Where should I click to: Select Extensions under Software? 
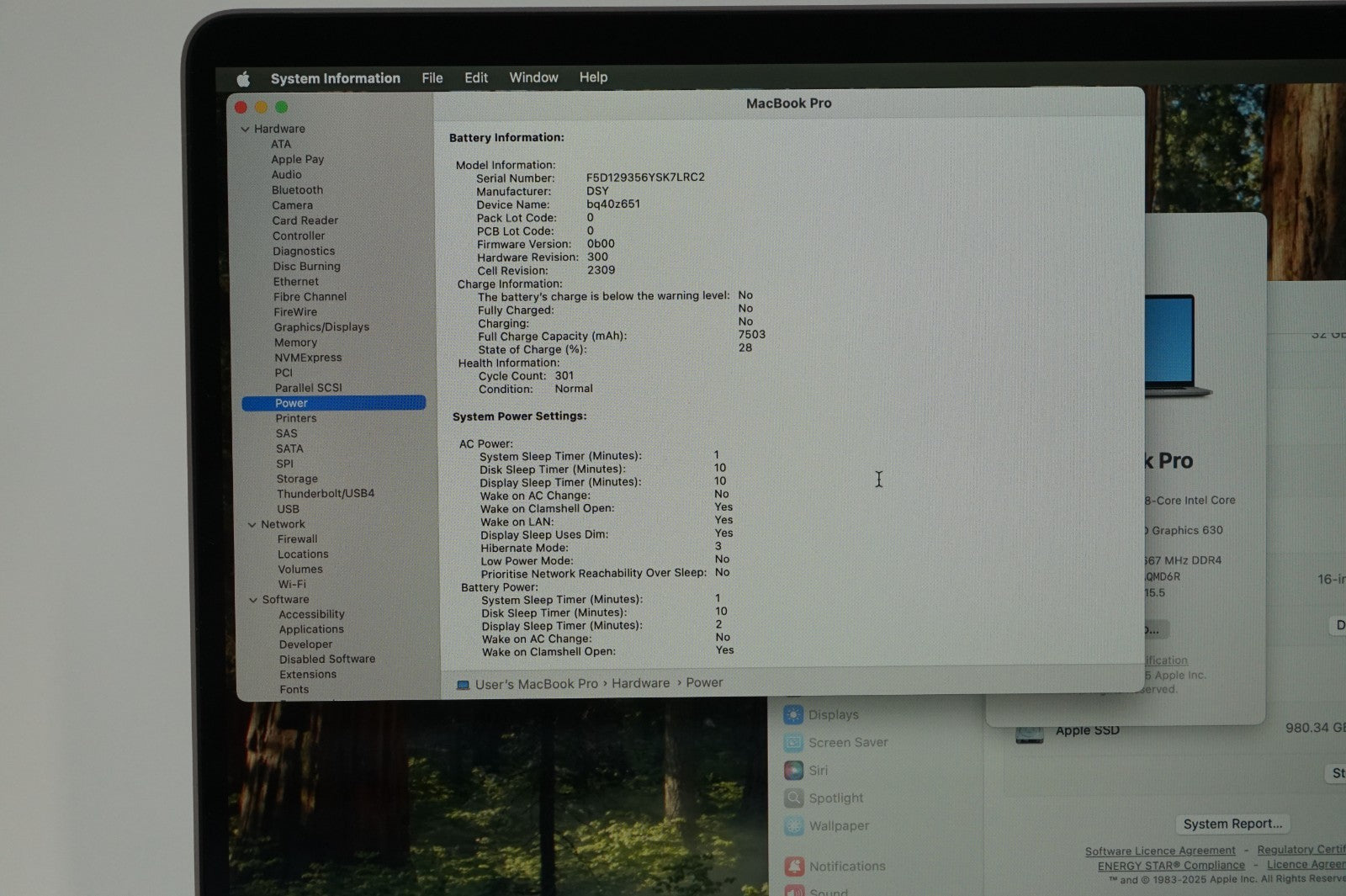coord(308,675)
